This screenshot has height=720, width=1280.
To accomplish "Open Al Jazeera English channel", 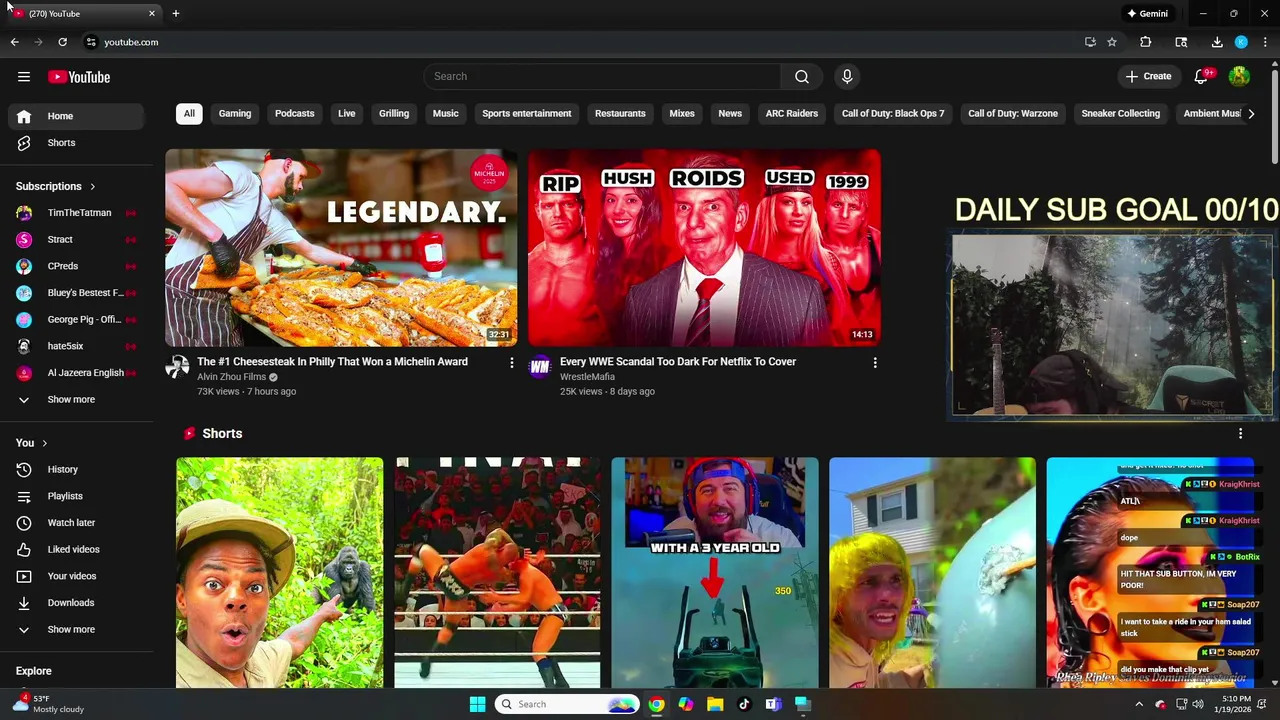I will click(76, 373).
